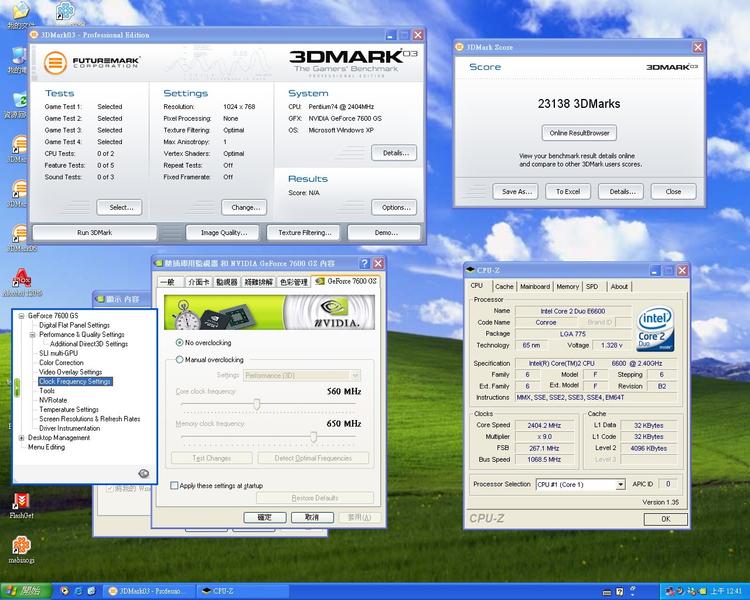Click the Image Quality... button
The image size is (750, 600).
pyautogui.click(x=223, y=233)
